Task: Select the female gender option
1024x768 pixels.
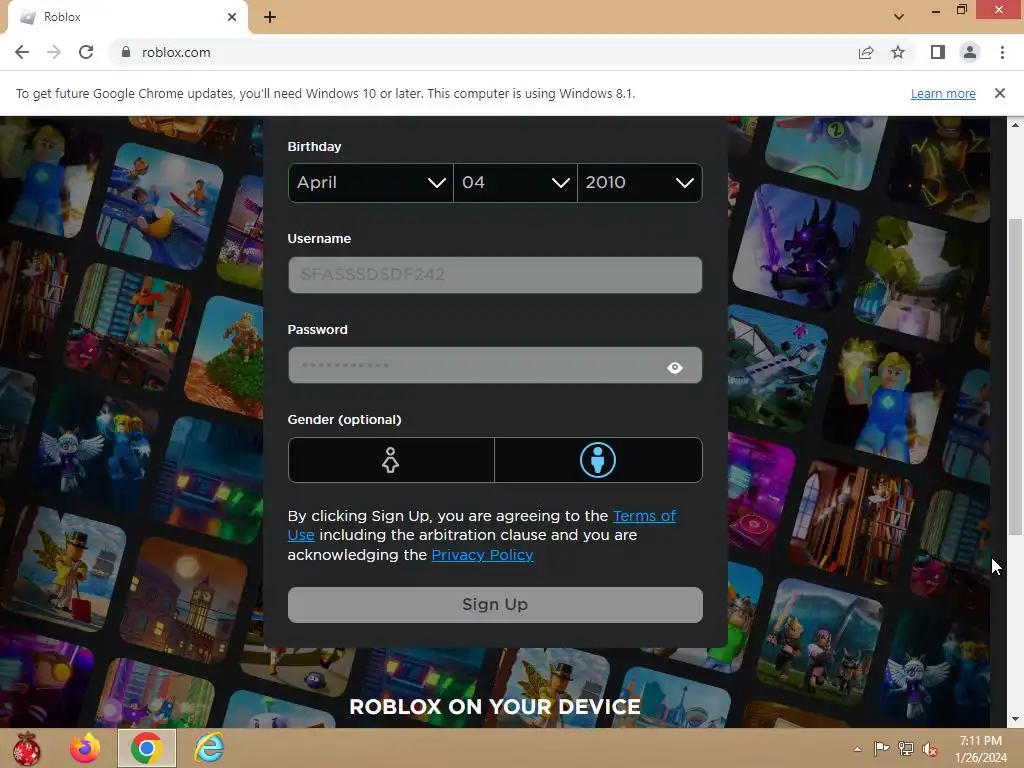Action: [x=391, y=460]
